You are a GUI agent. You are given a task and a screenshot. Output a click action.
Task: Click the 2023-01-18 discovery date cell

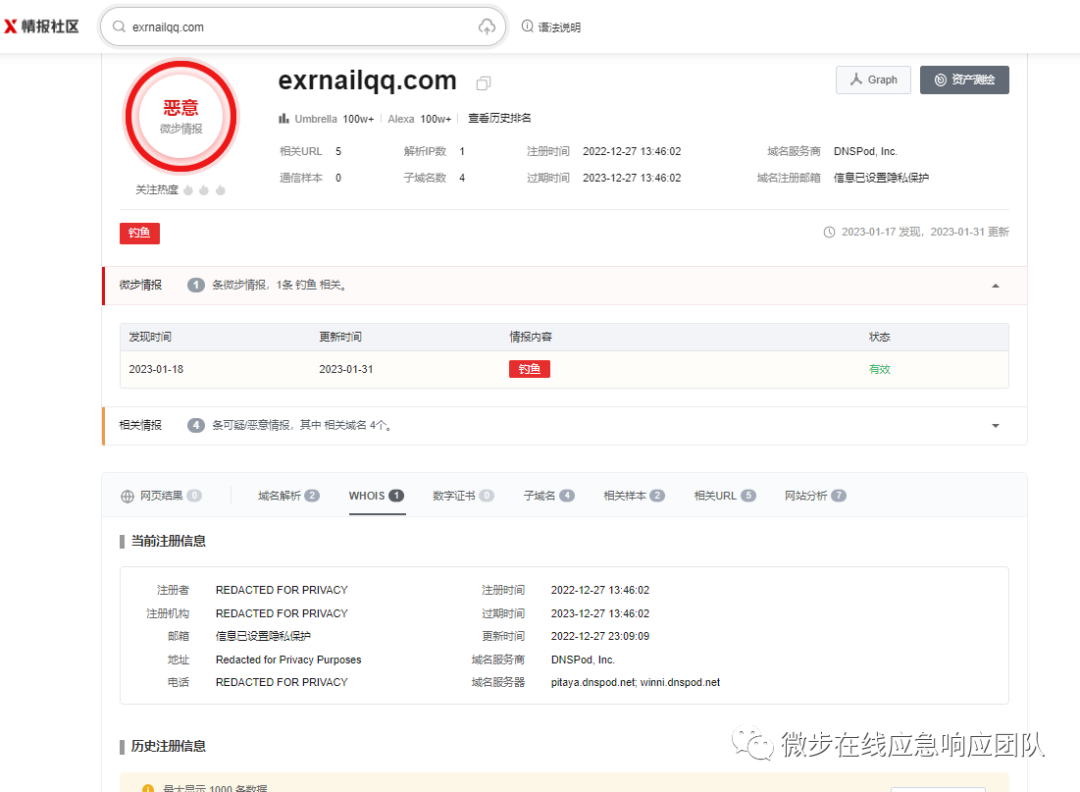[156, 369]
